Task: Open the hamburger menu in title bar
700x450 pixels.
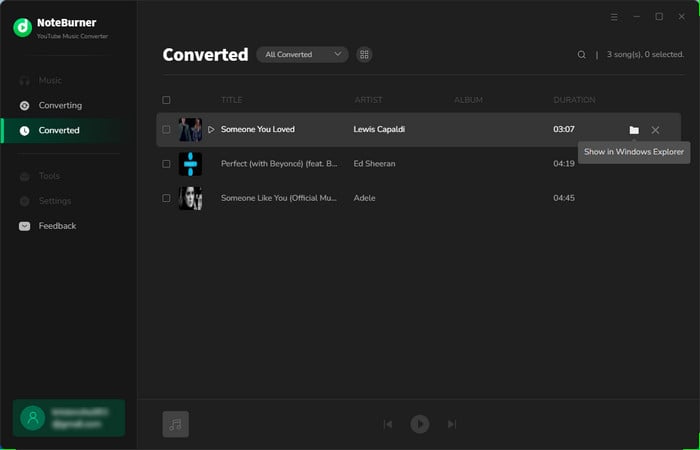Action: [614, 17]
